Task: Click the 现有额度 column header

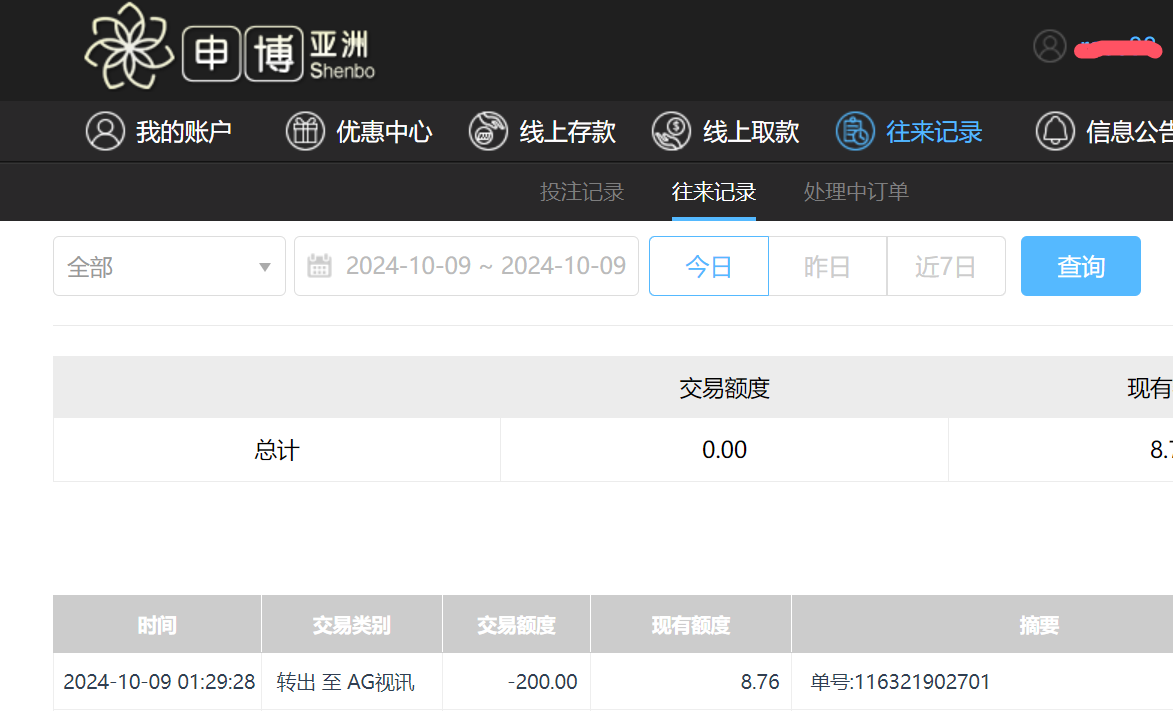Action: click(x=690, y=623)
